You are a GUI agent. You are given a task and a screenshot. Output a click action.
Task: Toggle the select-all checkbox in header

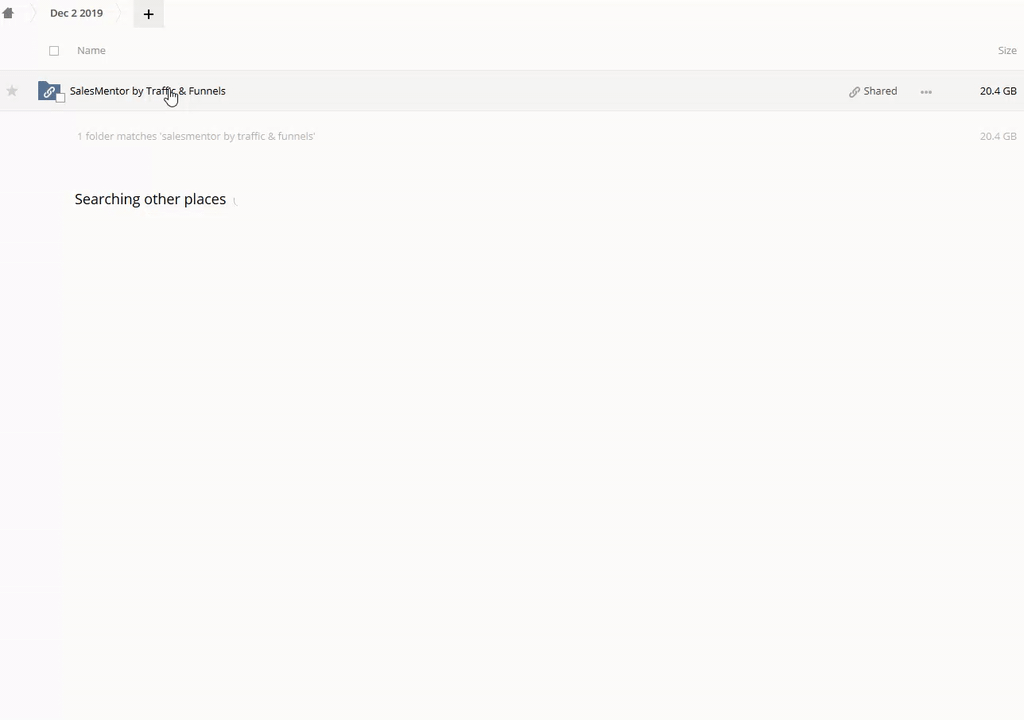point(54,51)
